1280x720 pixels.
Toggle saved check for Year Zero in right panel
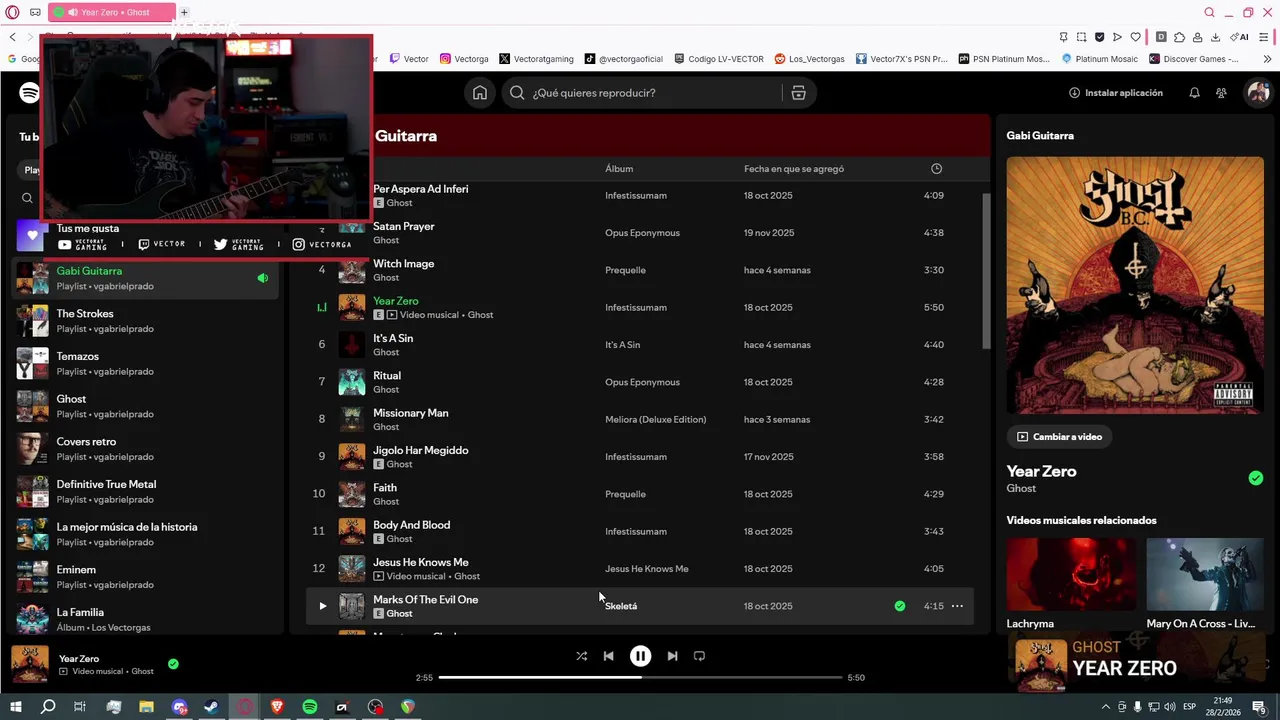click(1256, 478)
